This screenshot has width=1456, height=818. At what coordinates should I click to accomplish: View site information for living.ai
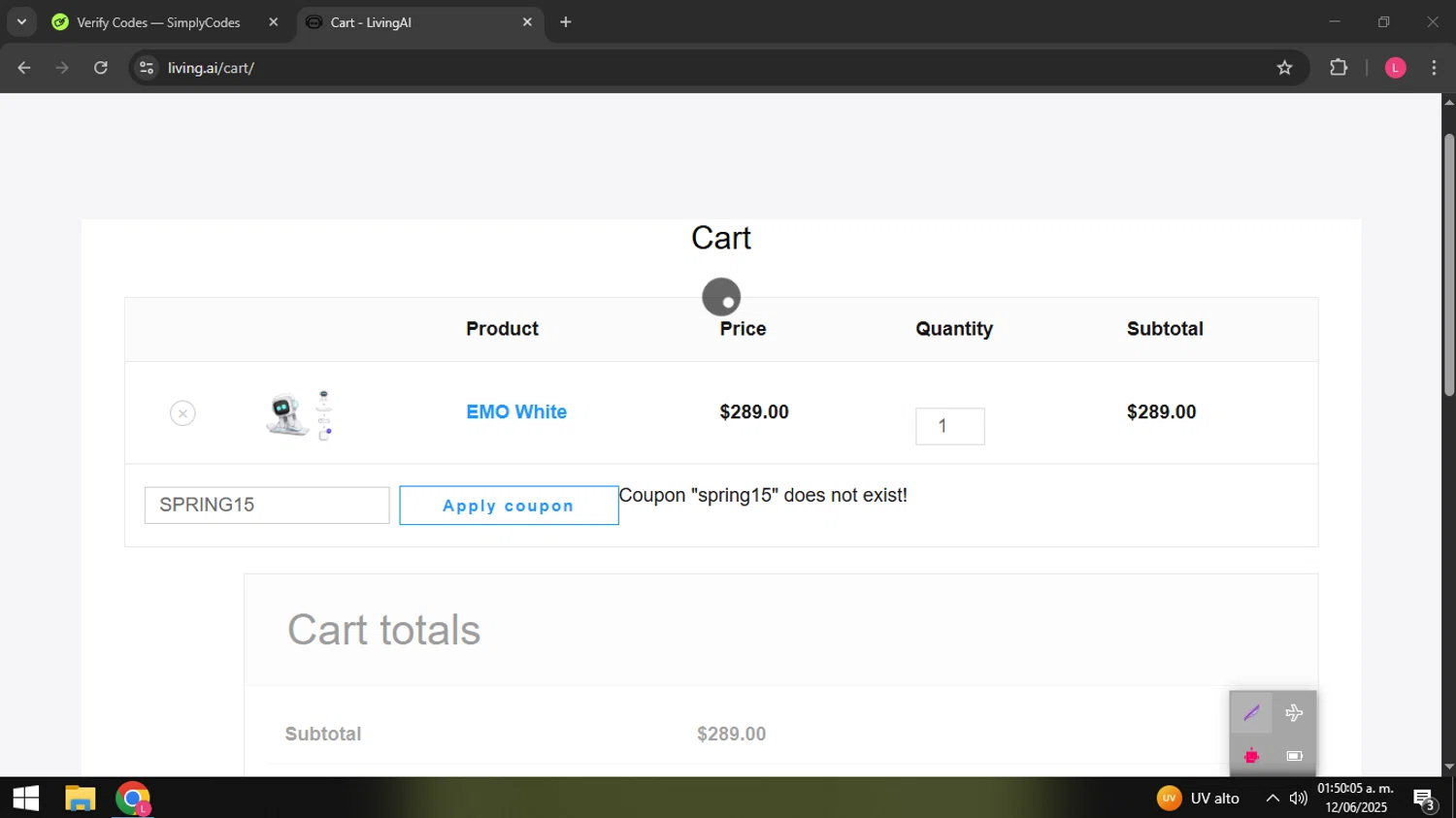(x=146, y=68)
